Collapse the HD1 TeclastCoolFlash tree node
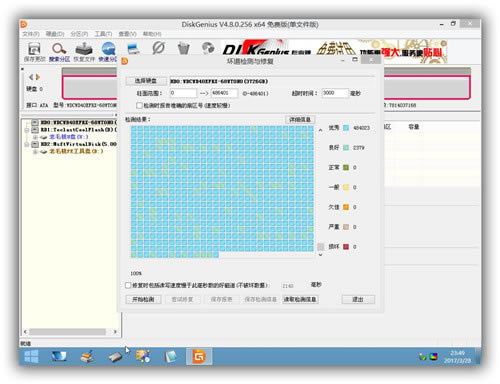 point(27,130)
